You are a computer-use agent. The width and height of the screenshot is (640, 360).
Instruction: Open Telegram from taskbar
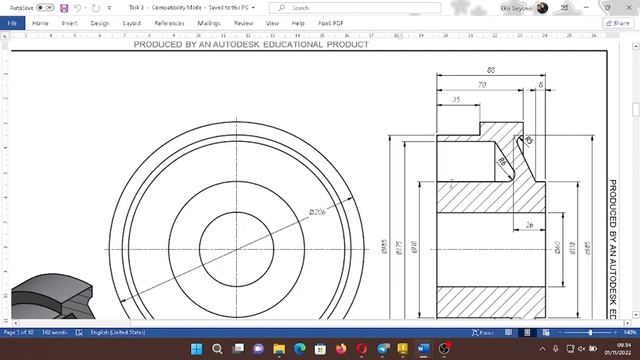[382, 349]
